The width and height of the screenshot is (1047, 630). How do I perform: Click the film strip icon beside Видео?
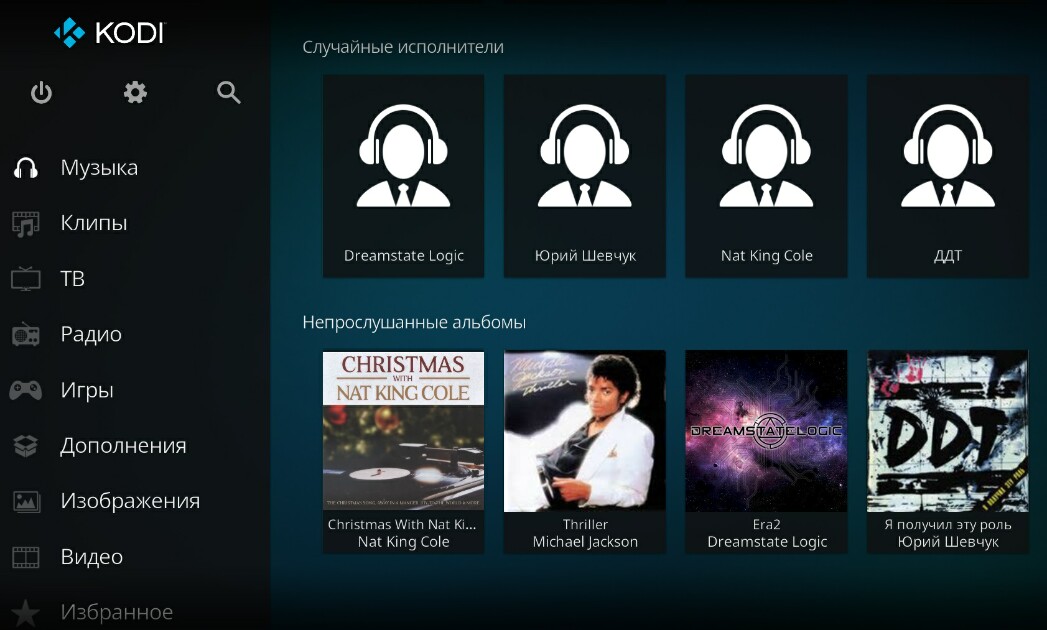coord(26,557)
